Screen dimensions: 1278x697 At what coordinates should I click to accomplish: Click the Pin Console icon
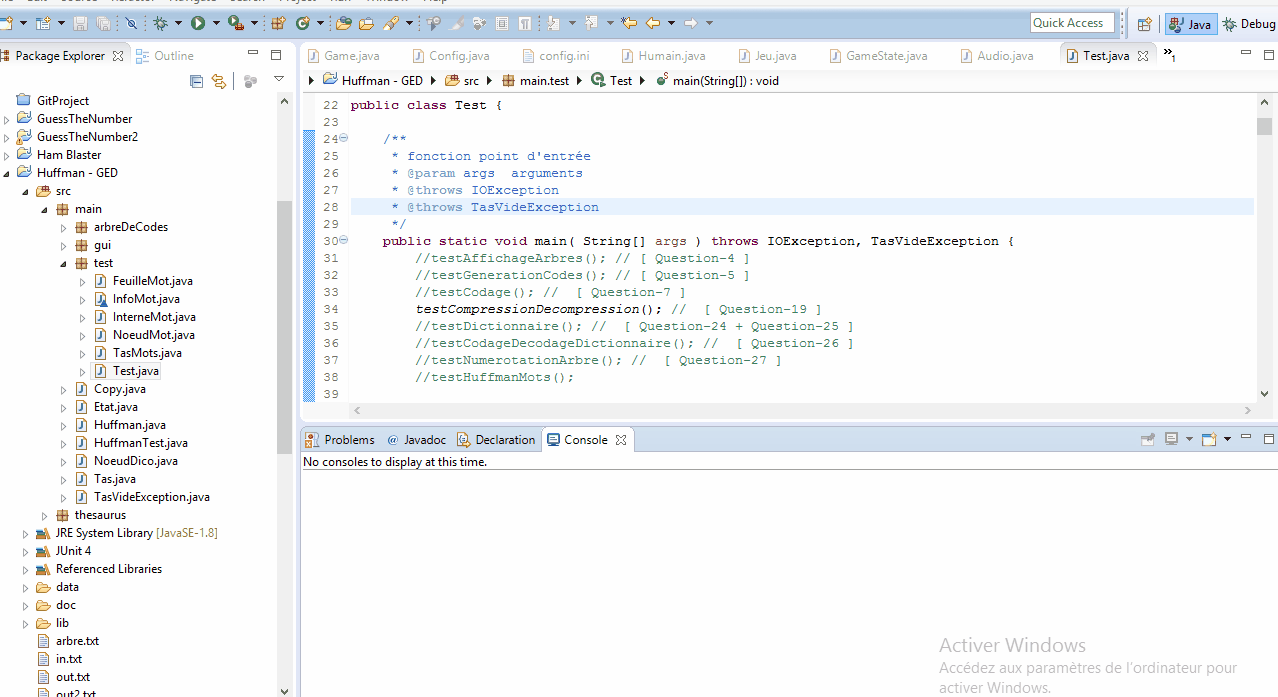coord(1148,439)
